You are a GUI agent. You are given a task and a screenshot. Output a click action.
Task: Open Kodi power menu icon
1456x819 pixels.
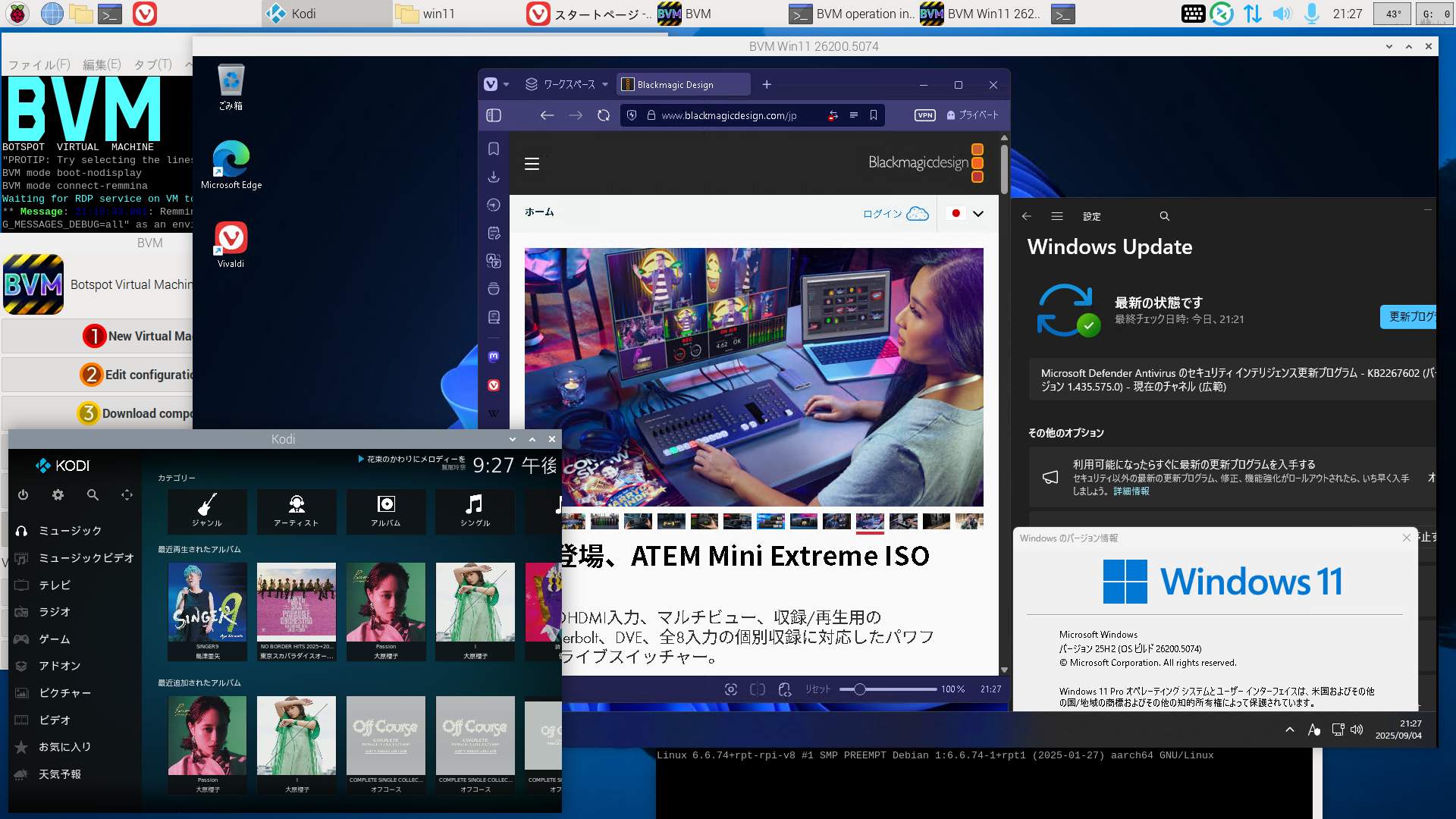[x=24, y=494]
